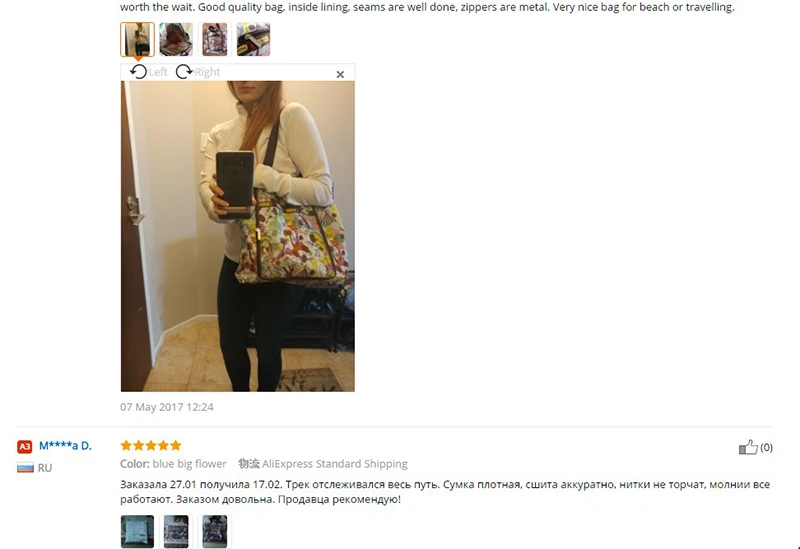Image resolution: width=800 pixels, height=549 pixels.
Task: Click the thumbs-up helpful icon
Action: click(748, 447)
